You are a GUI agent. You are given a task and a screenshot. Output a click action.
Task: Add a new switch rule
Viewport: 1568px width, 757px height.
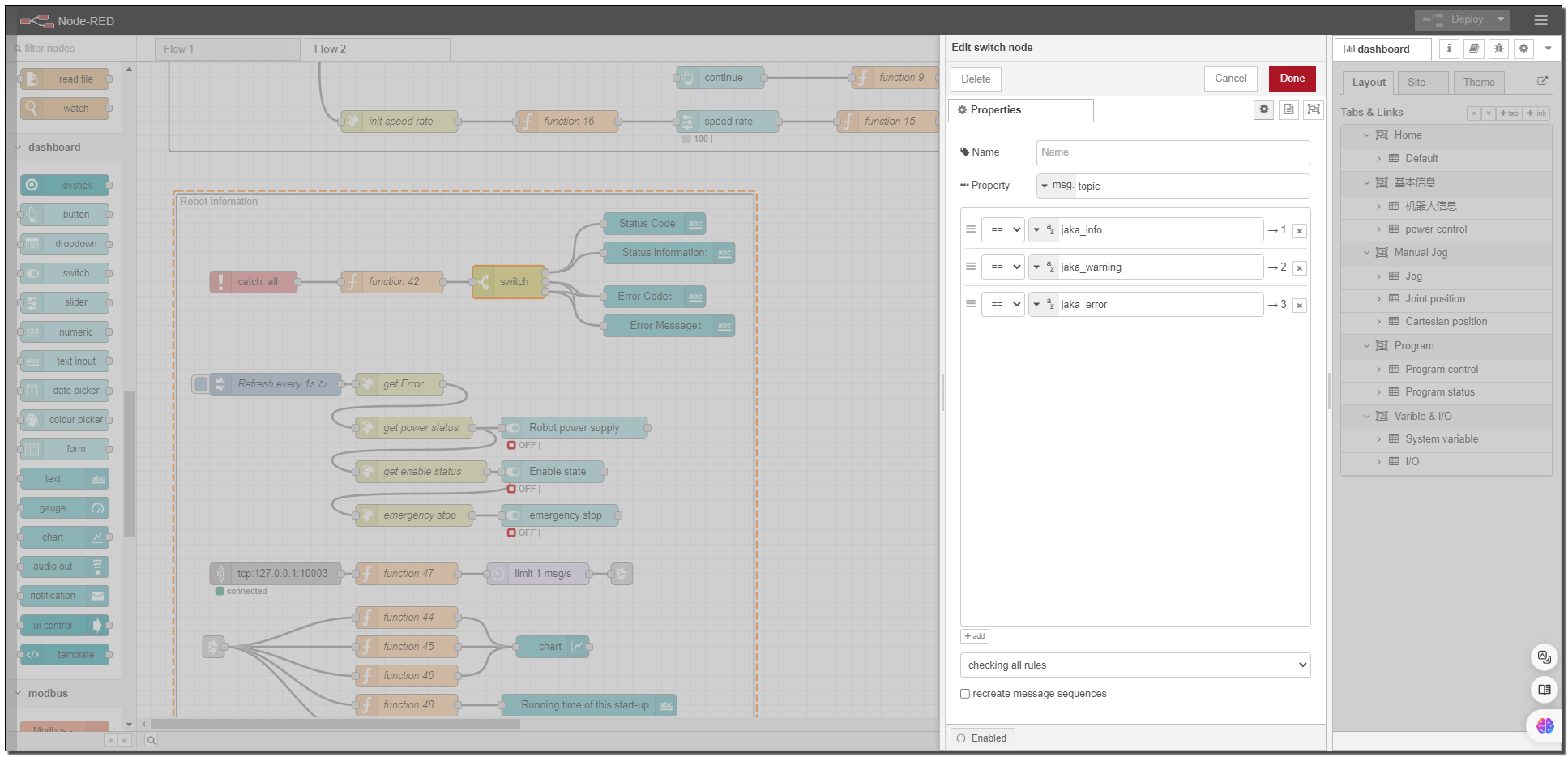pos(975,636)
